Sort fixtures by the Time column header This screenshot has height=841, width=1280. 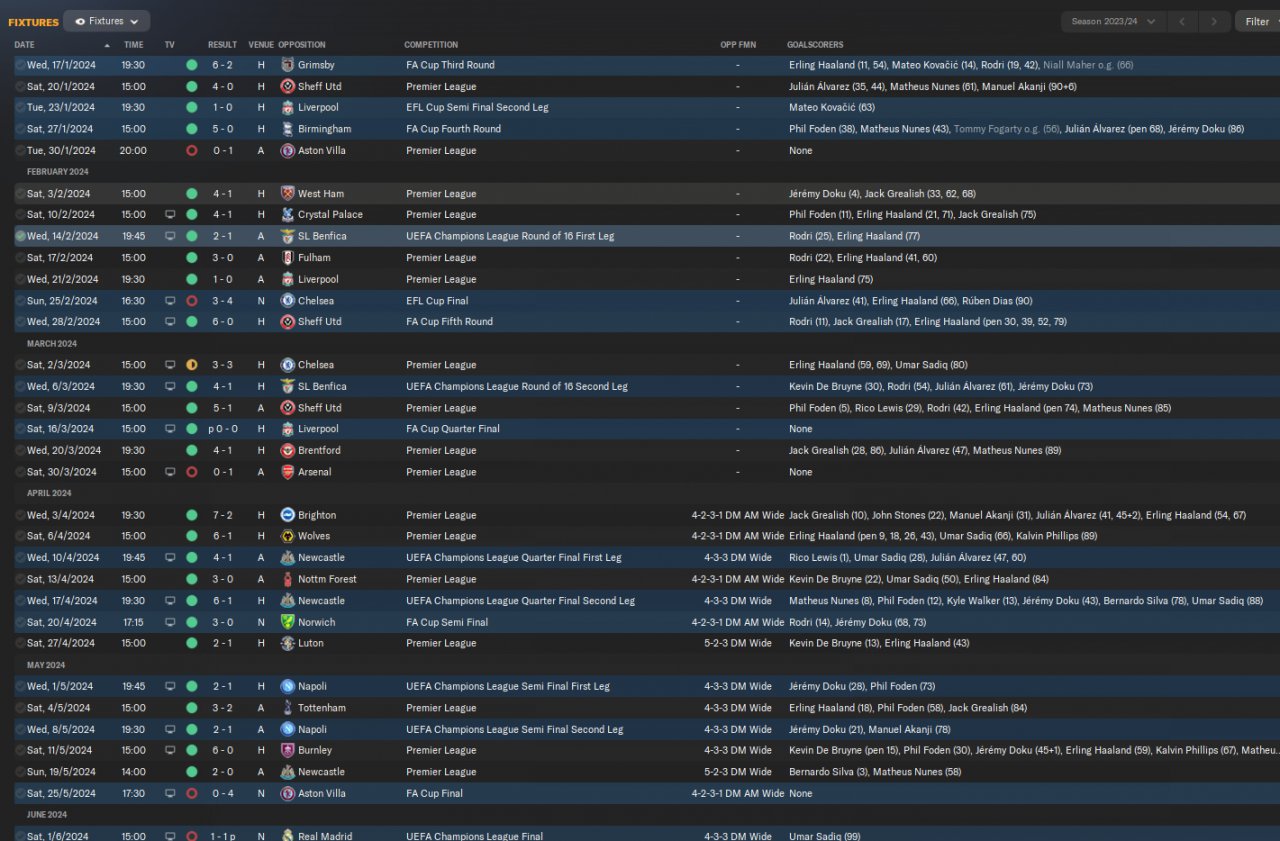(133, 45)
